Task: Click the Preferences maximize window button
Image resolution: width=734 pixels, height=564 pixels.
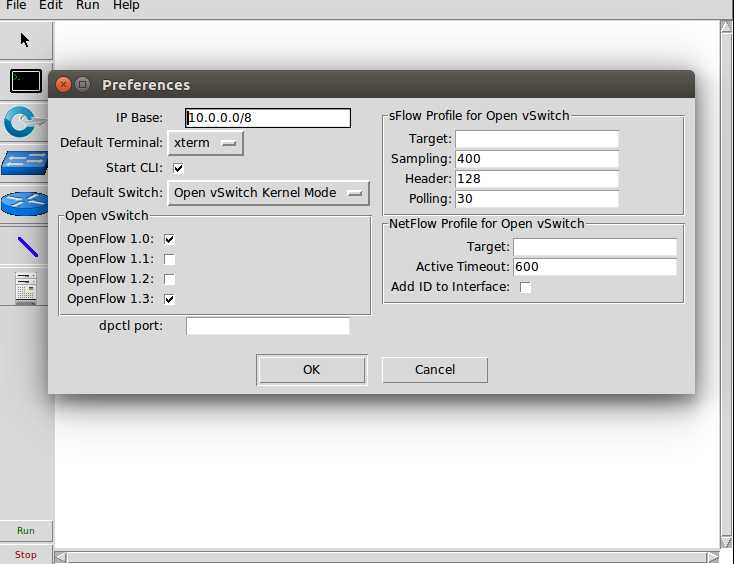Action: click(x=83, y=84)
